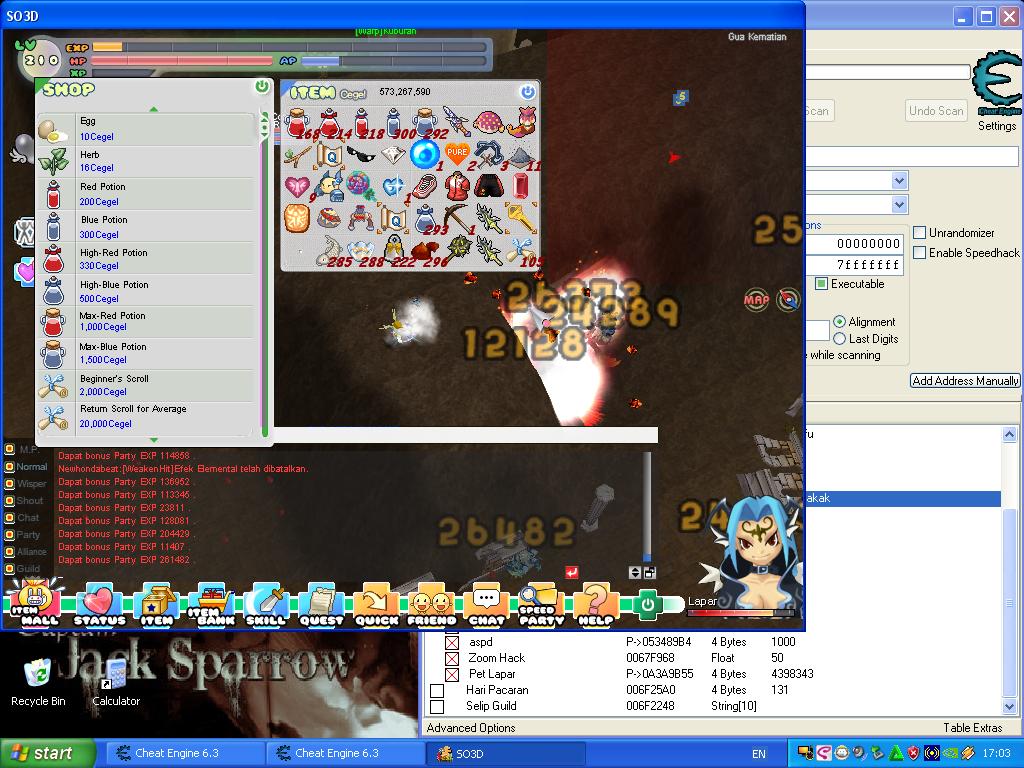Click the PURE heart item in inventory
This screenshot has height=768, width=1024.
(x=457, y=153)
